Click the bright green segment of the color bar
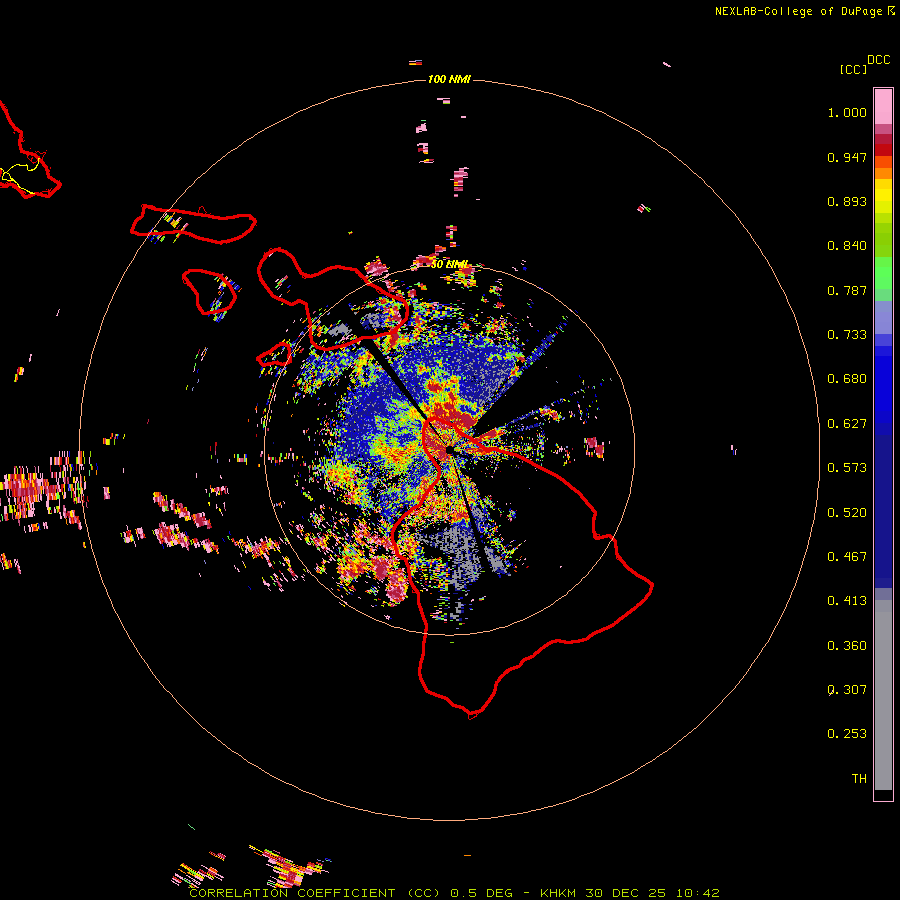 coord(883,273)
